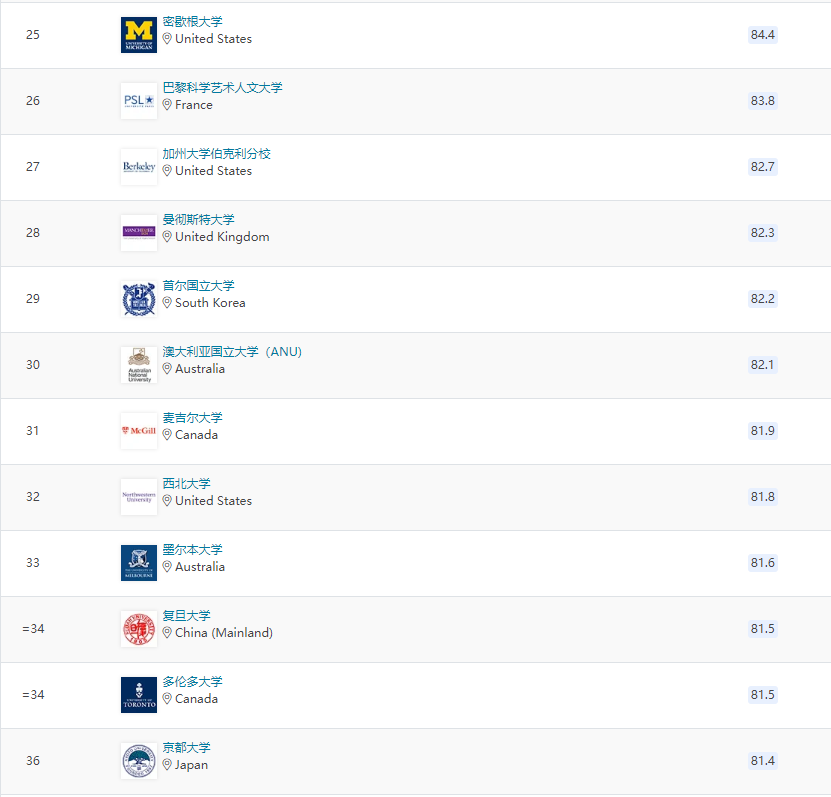Click the Seoul National University crest

(139, 299)
